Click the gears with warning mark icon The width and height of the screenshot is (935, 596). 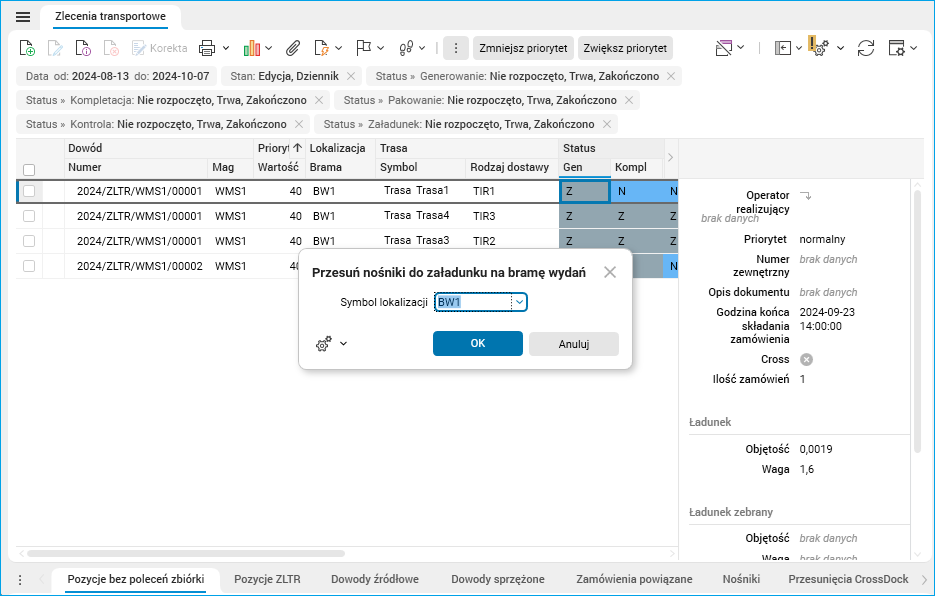click(x=819, y=47)
